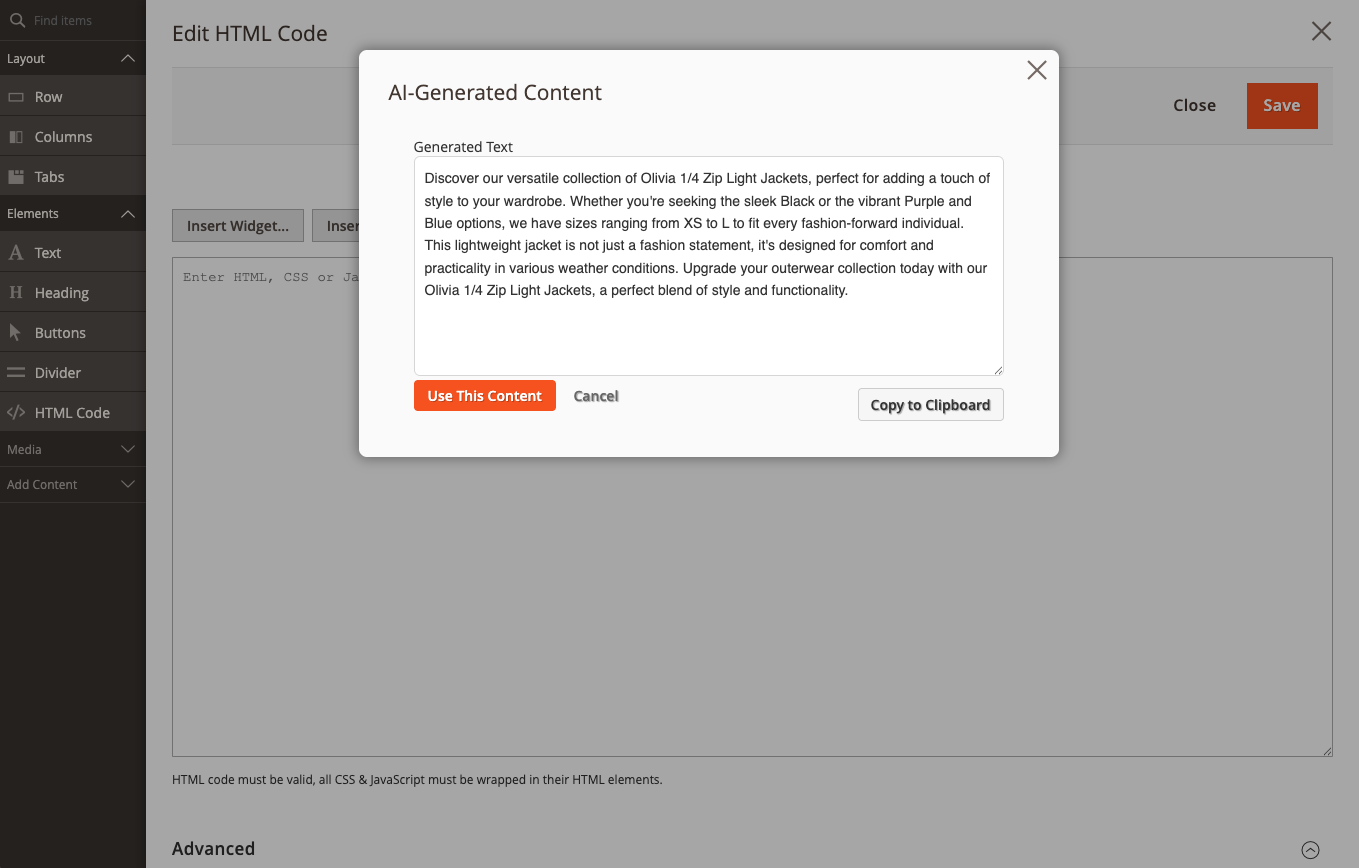The height and width of the screenshot is (868, 1359).
Task: Click the Cancel link in dialog
Action: point(596,396)
